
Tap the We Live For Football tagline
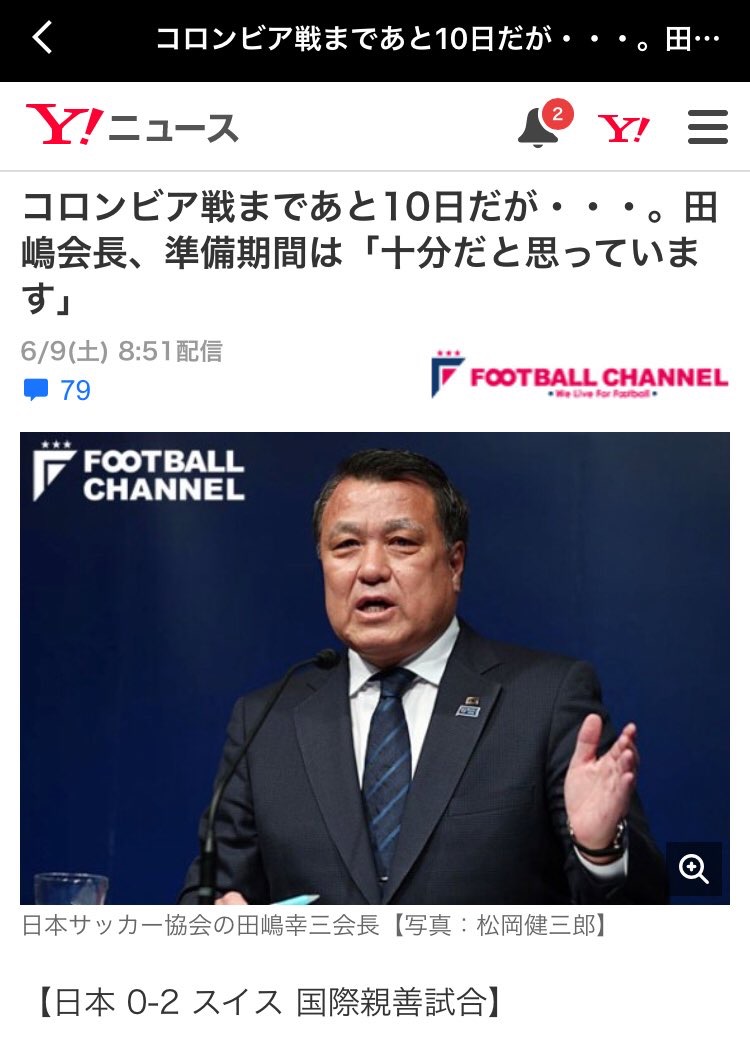[602, 393]
